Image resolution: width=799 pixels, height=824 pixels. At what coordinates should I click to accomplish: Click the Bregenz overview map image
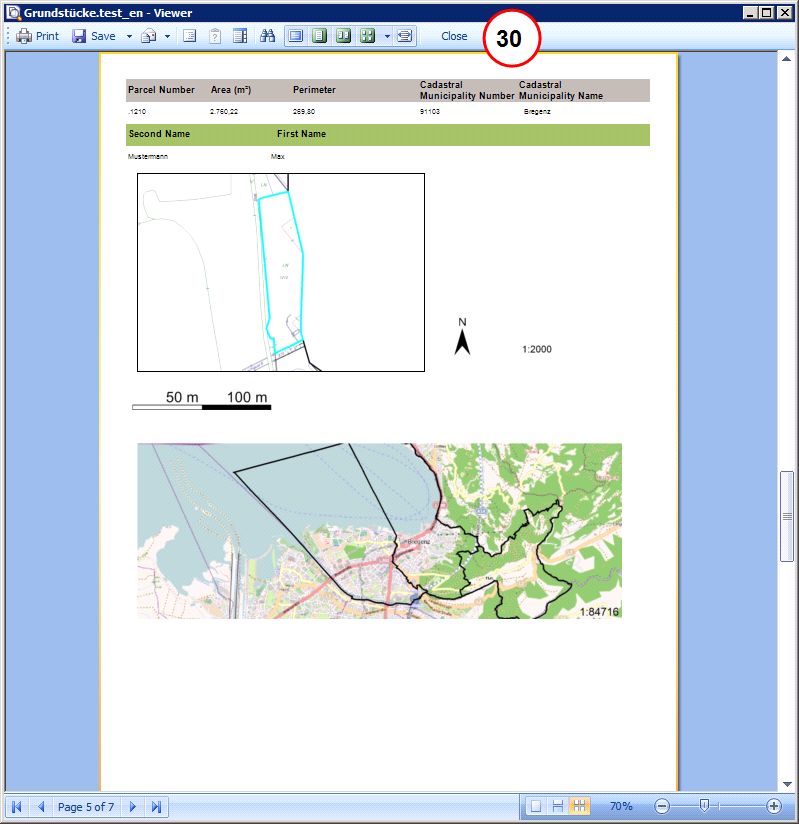(x=380, y=531)
